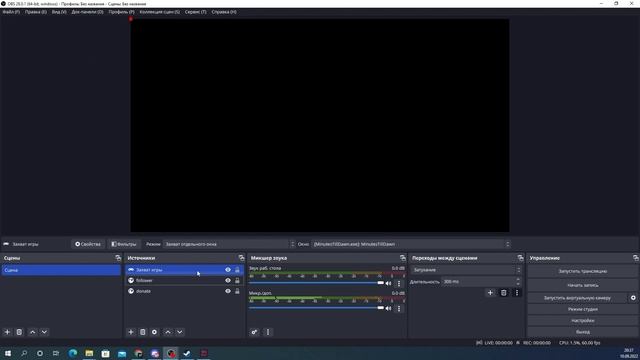Open transition properties three-dot icon

point(517,293)
